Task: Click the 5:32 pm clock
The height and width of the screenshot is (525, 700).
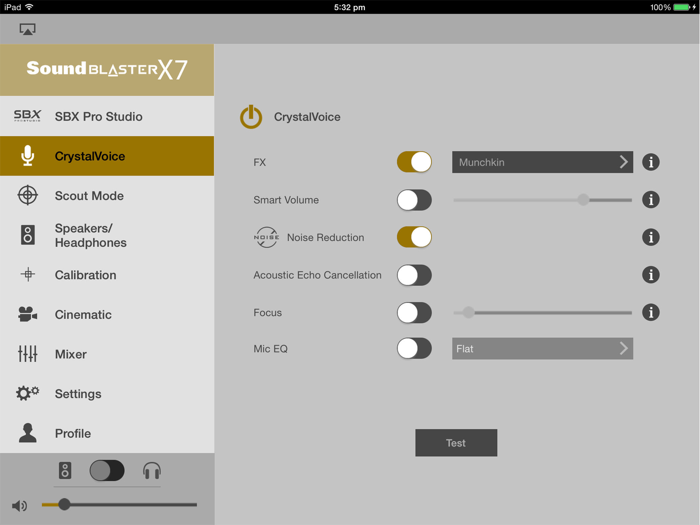Action: tap(350, 7)
